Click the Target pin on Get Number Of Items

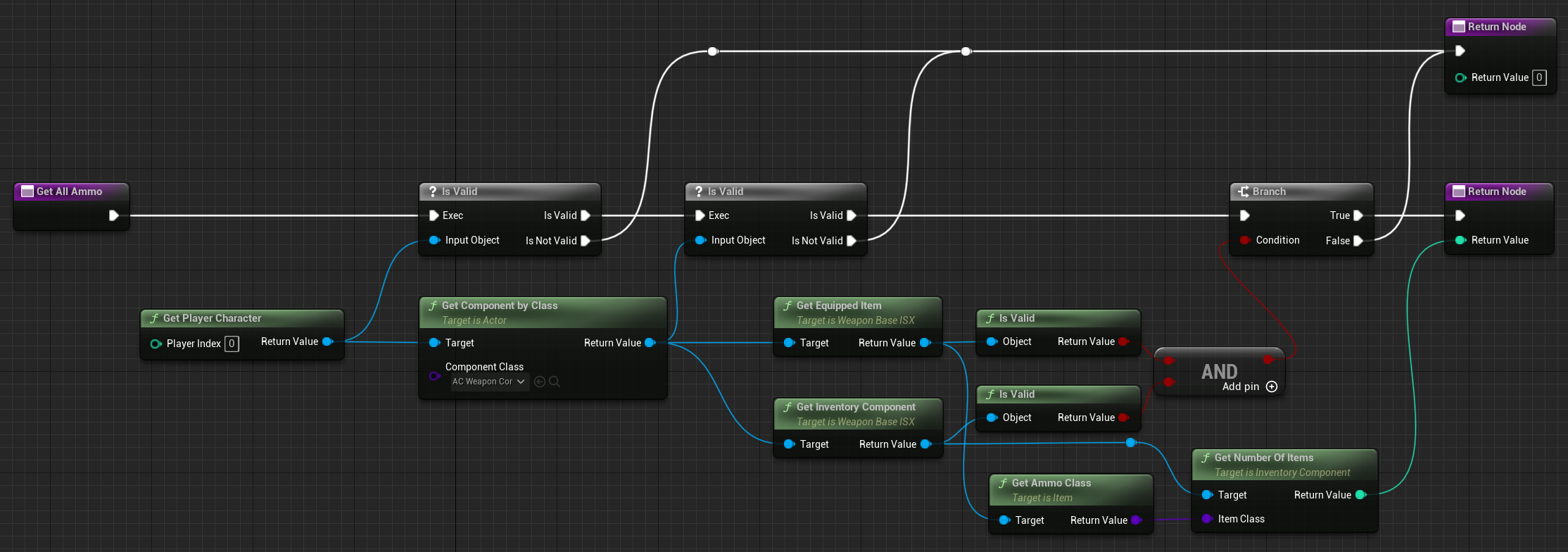1208,495
